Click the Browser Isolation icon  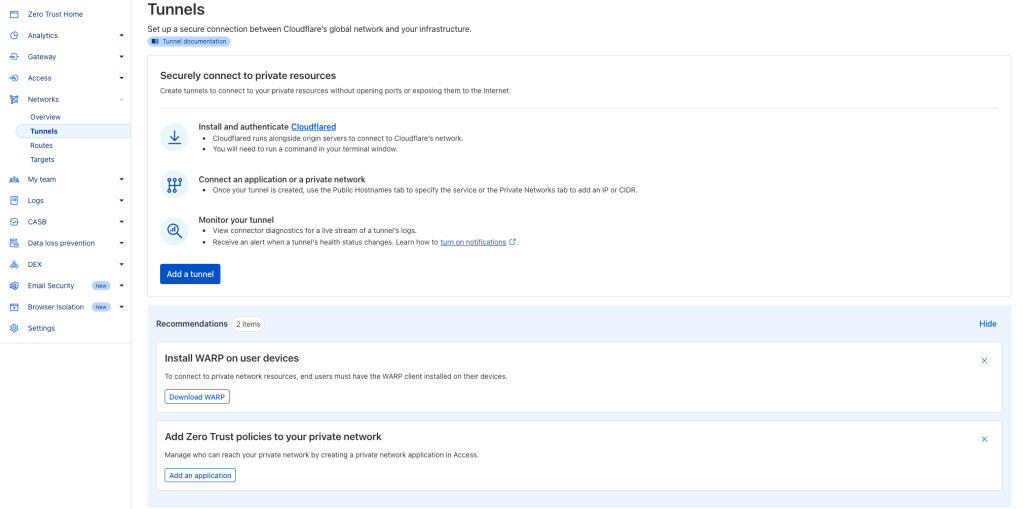coord(14,307)
